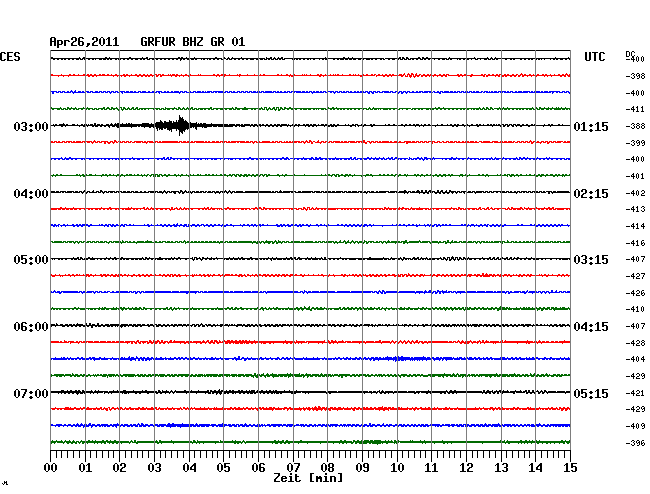650x494 pixels.
Task: Click the DC offset value -398
Action: [x=635, y=76]
